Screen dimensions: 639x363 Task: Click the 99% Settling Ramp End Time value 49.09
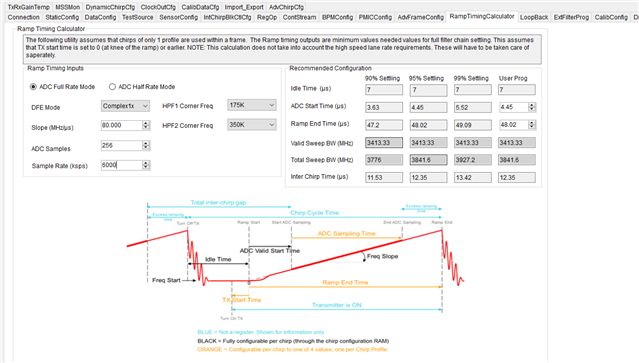tap(473, 125)
